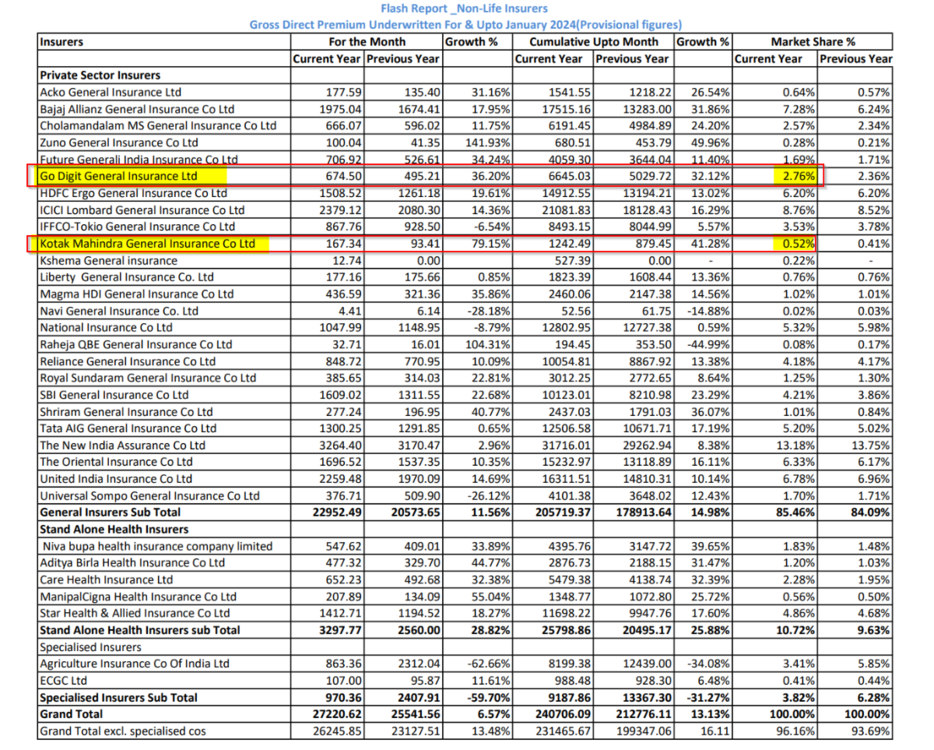934x750 pixels.
Task: Click Agriculture Insurance's -62.66% growth value
Action: tap(489, 664)
